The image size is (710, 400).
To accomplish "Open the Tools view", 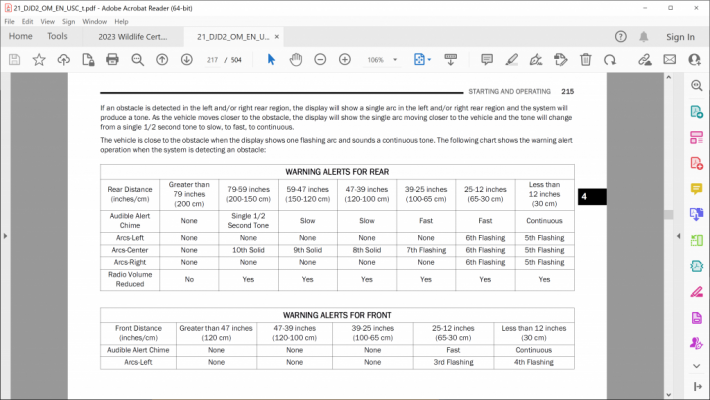I will (57, 36).
